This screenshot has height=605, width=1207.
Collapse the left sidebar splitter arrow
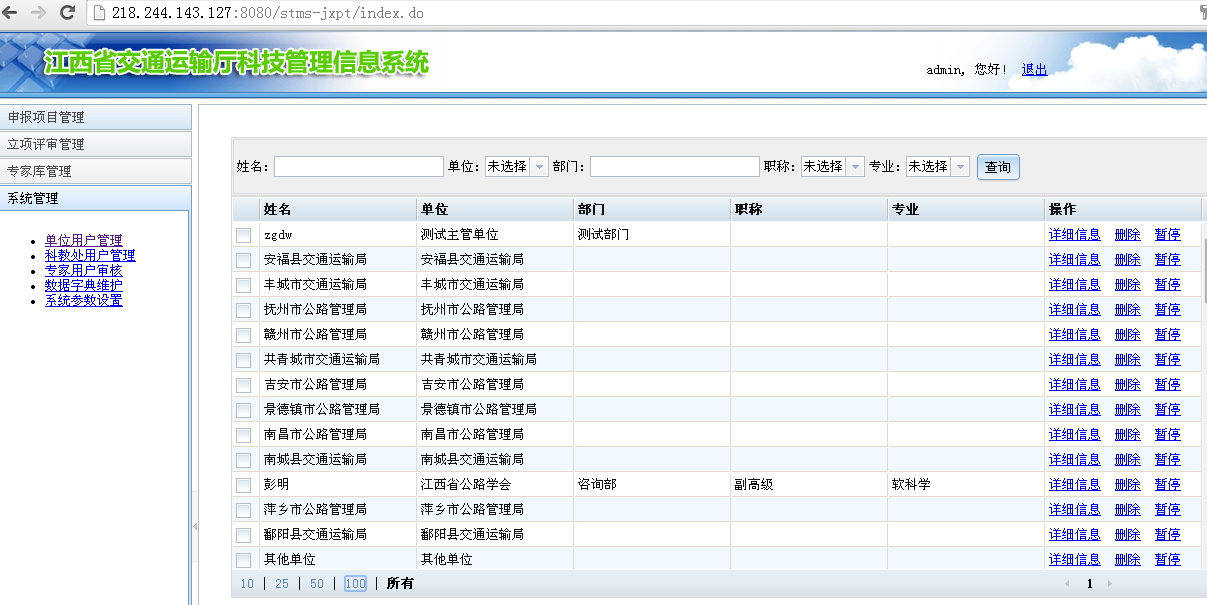pyautogui.click(x=195, y=526)
